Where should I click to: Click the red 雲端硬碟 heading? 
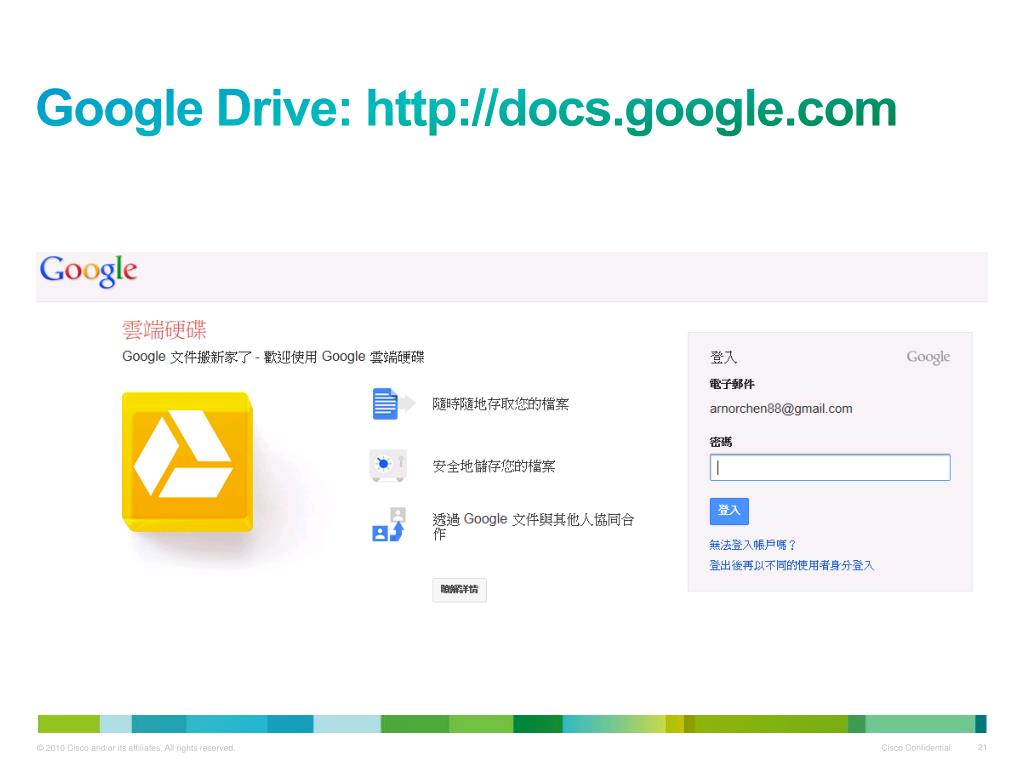click(x=164, y=330)
